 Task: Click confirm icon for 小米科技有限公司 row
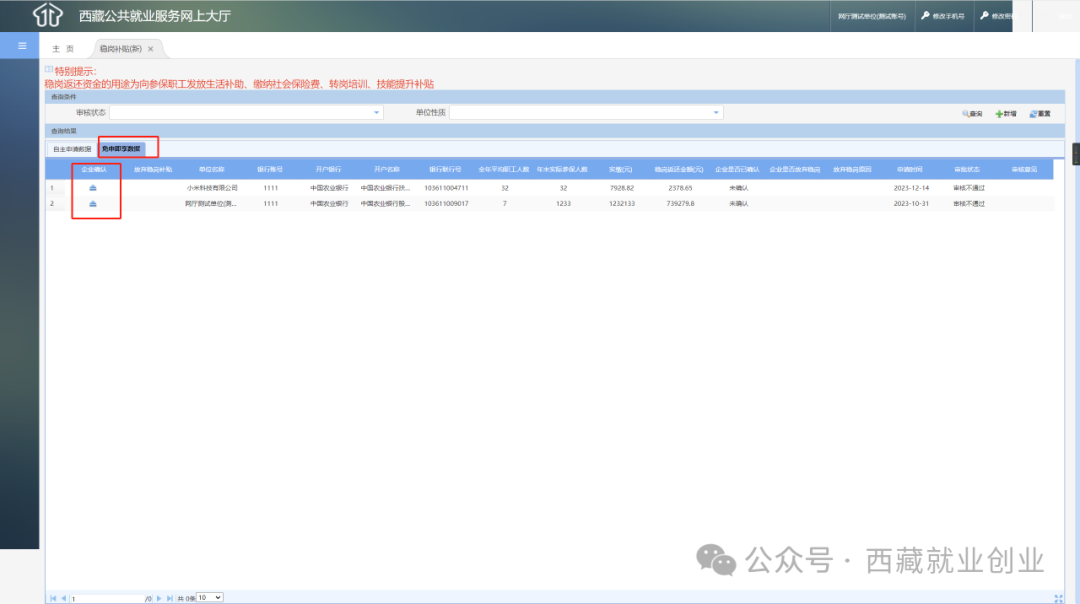[93, 187]
